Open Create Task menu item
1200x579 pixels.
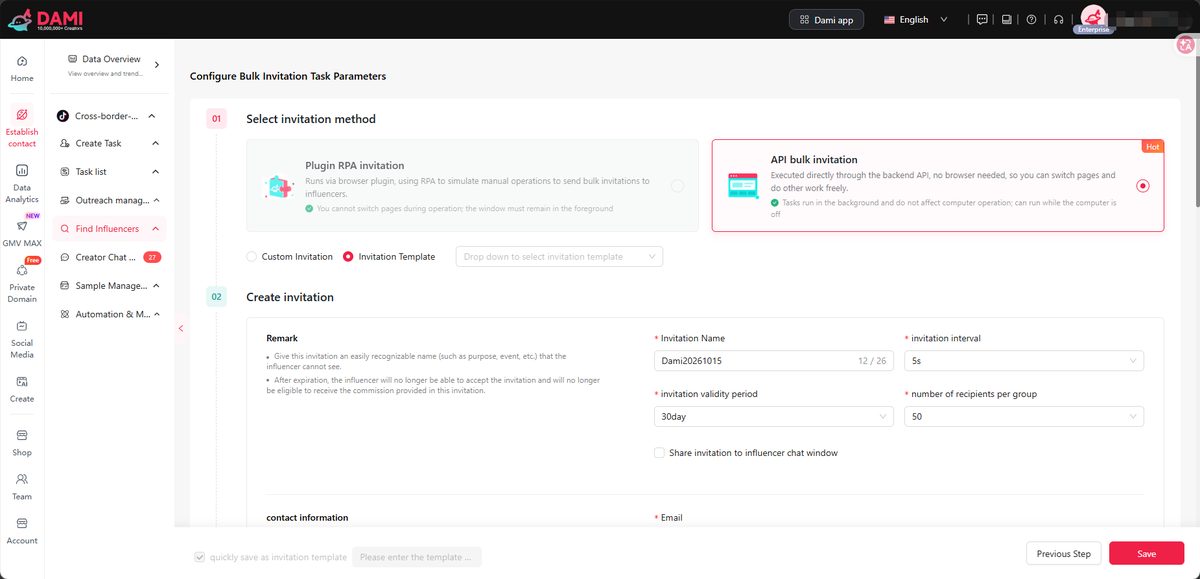(109, 144)
